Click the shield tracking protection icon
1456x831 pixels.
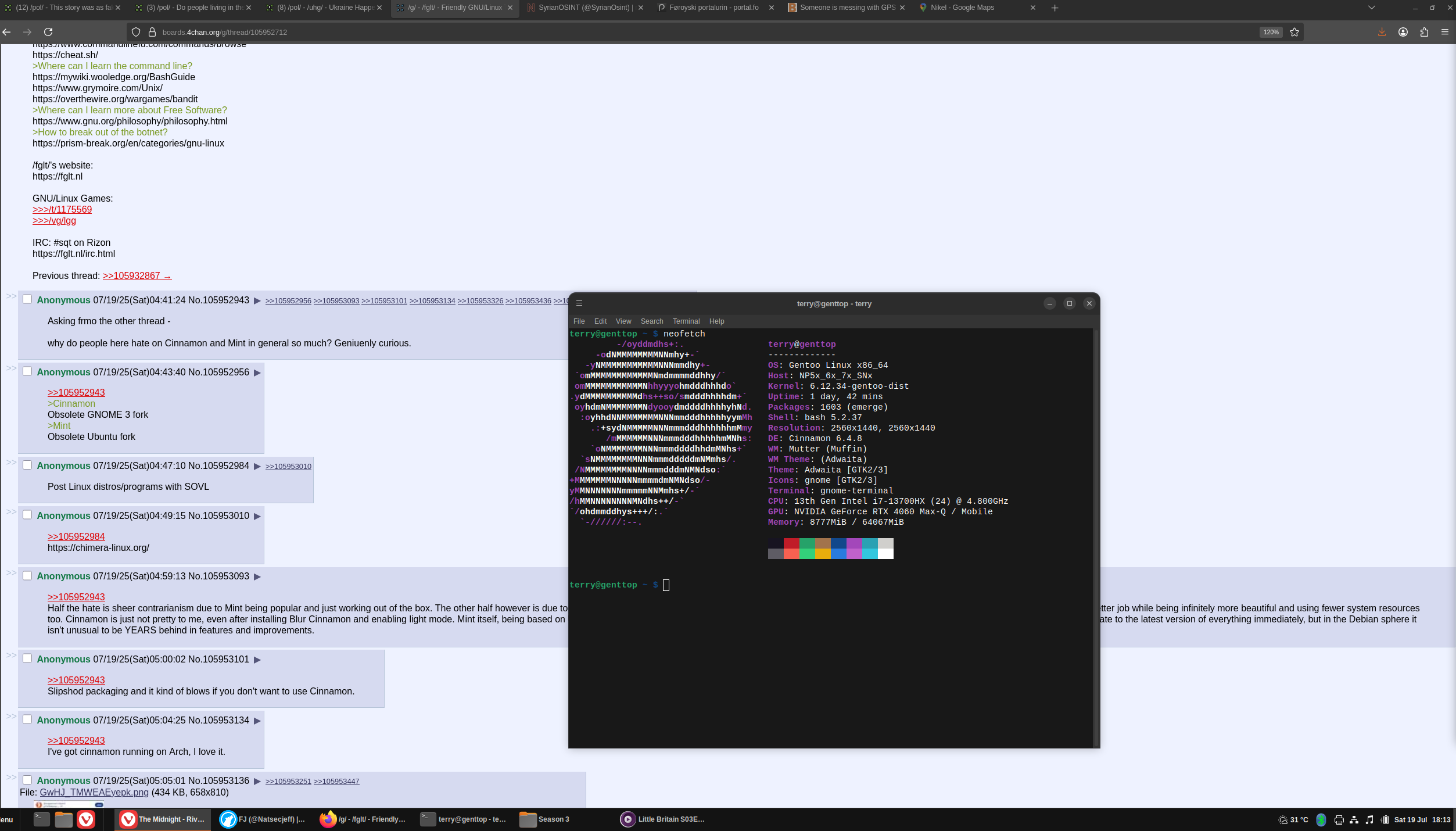pyautogui.click(x=136, y=32)
